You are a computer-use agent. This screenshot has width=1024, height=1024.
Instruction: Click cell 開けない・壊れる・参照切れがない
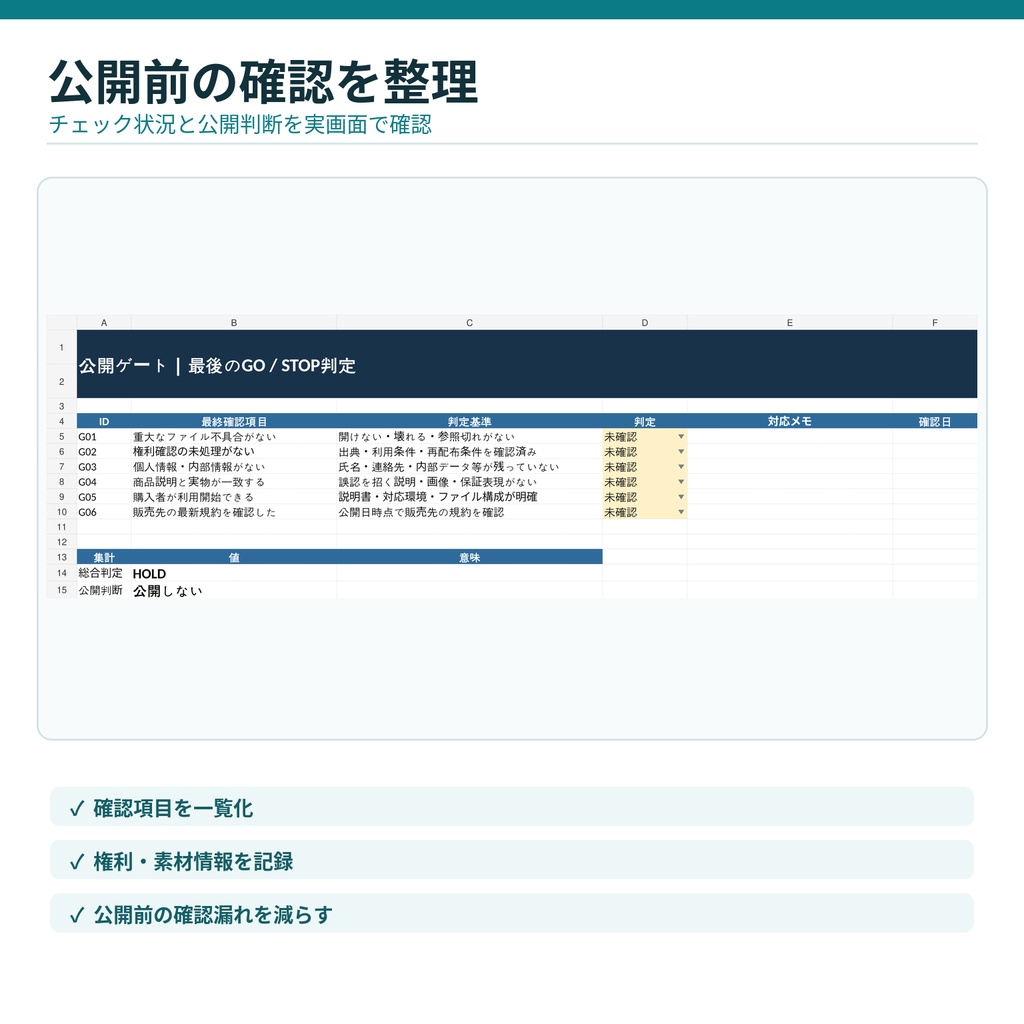(x=469, y=436)
